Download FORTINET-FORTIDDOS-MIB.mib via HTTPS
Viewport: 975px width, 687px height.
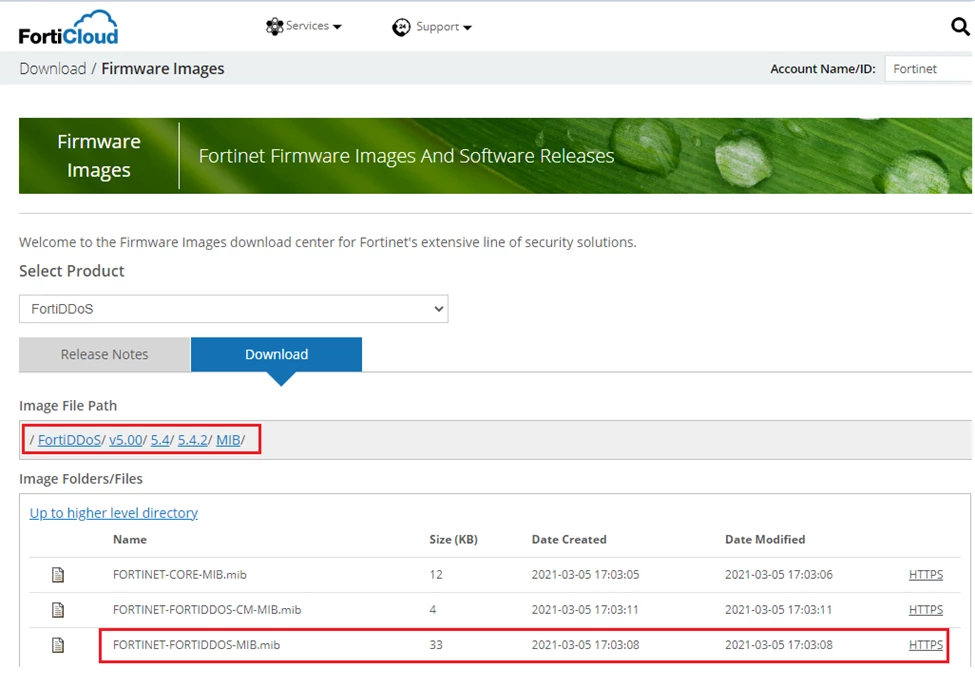(926, 645)
